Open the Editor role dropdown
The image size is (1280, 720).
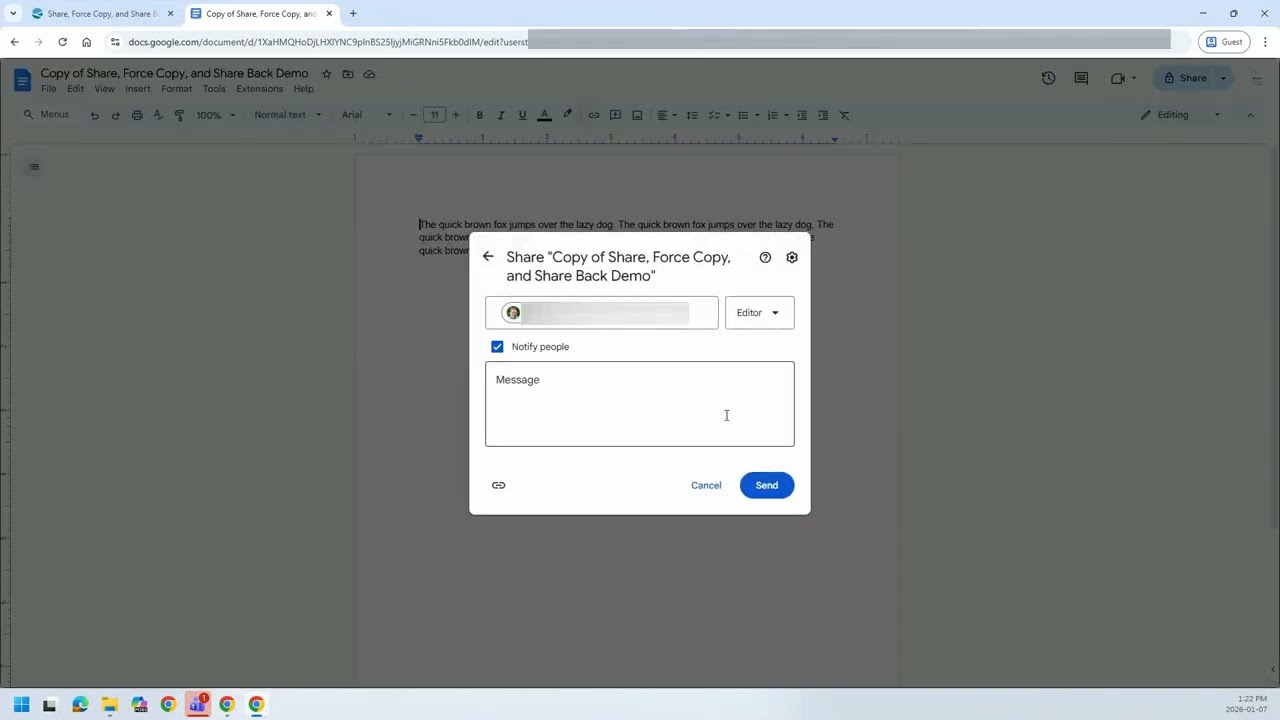click(759, 313)
